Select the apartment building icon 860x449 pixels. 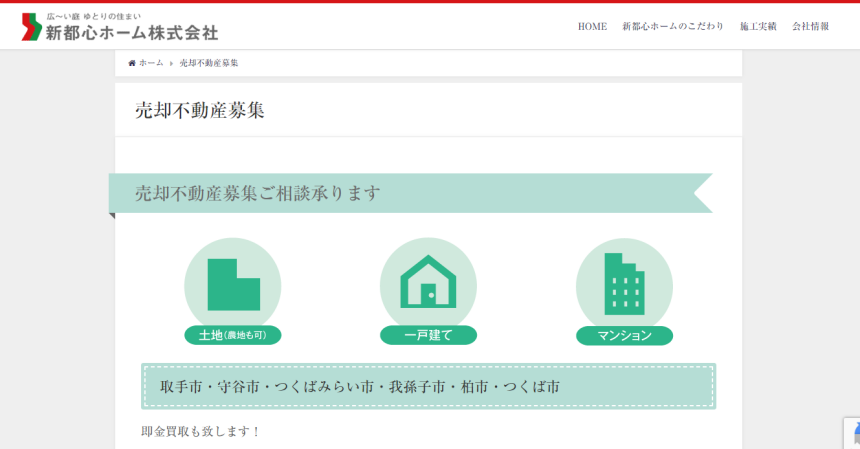click(624, 284)
